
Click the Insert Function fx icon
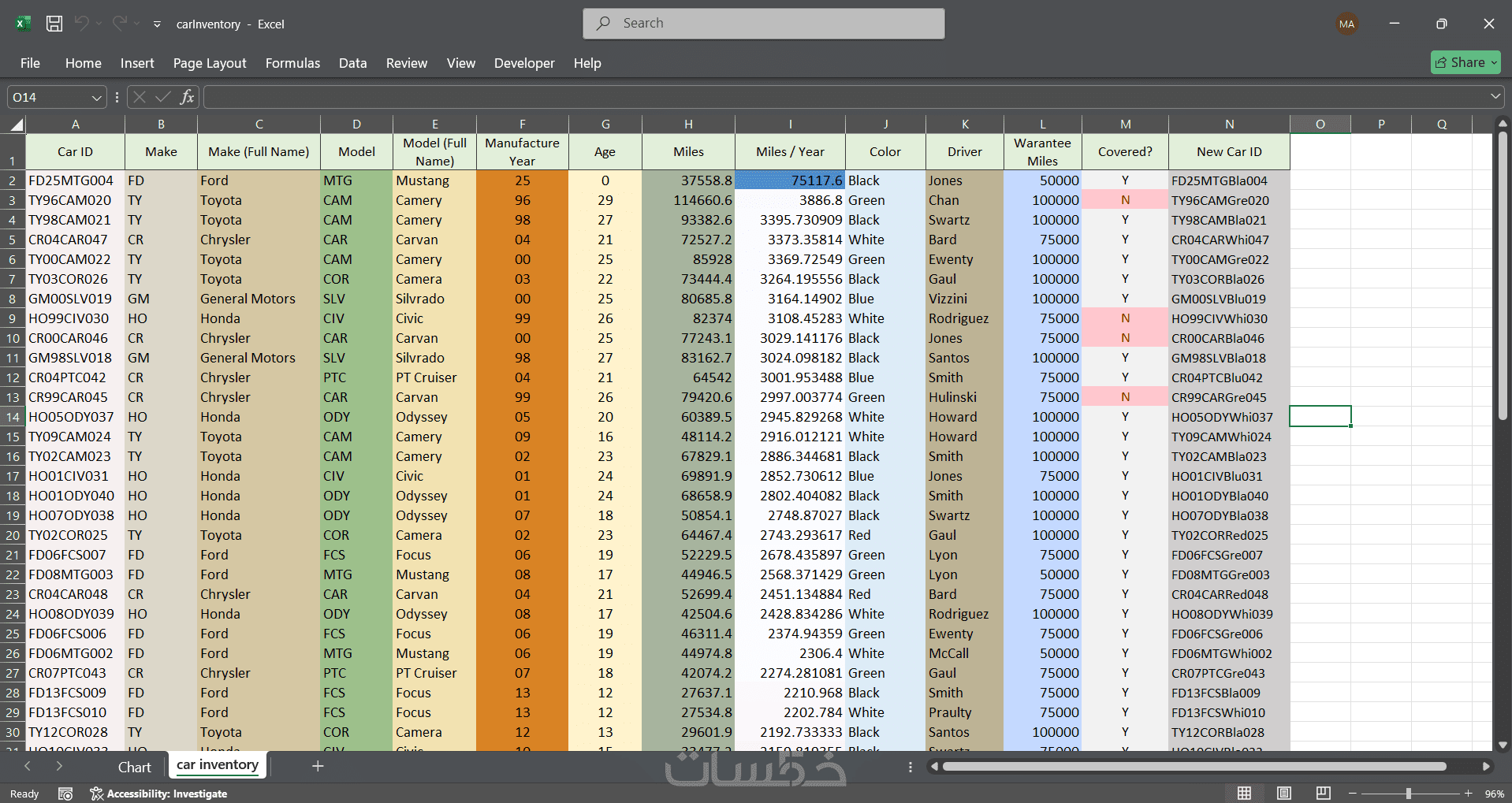187,97
